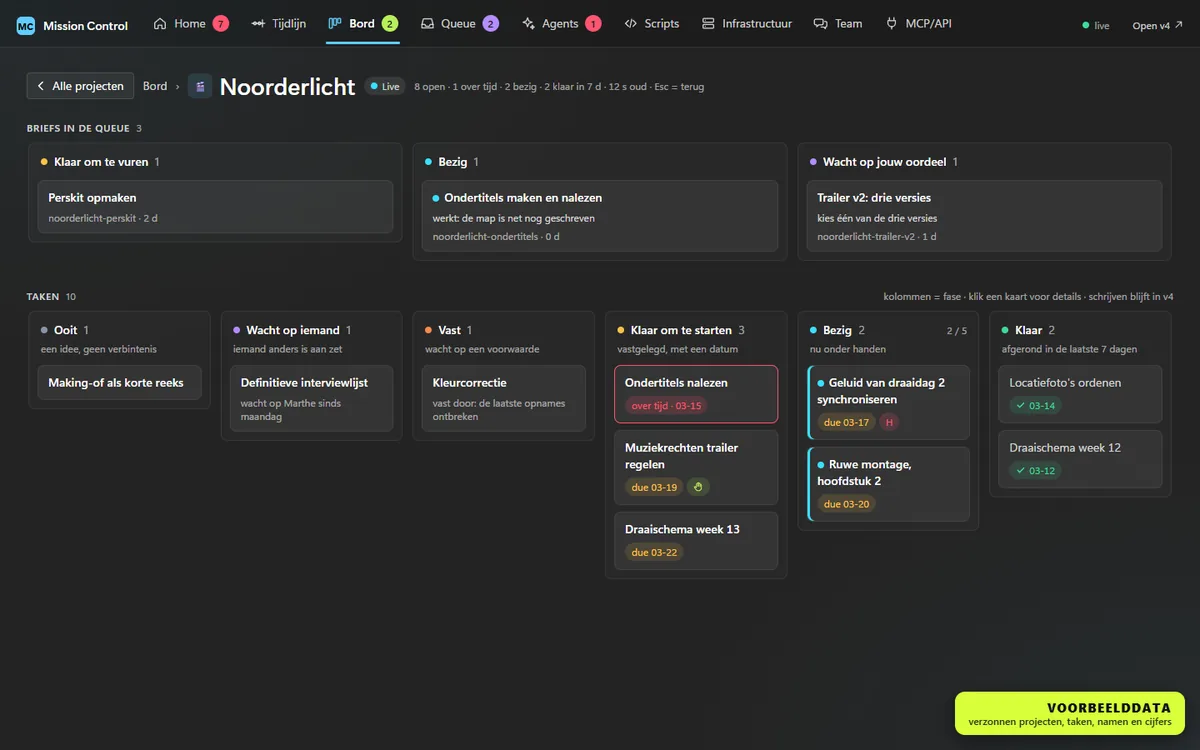Image resolution: width=1200 pixels, height=750 pixels.
Task: Open the Kleurcorrectie task card
Action: pyautogui.click(x=504, y=398)
